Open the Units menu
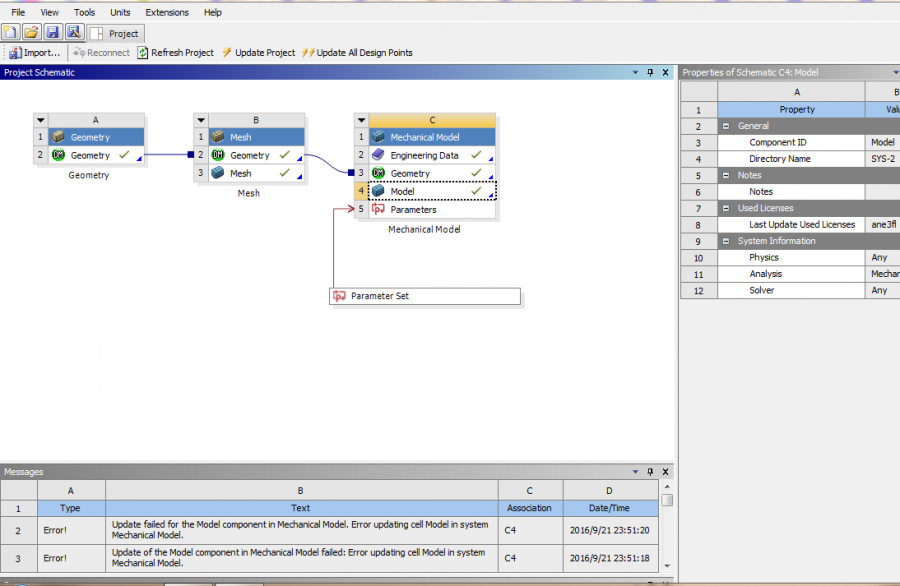Image resolution: width=900 pixels, height=586 pixels. (120, 12)
